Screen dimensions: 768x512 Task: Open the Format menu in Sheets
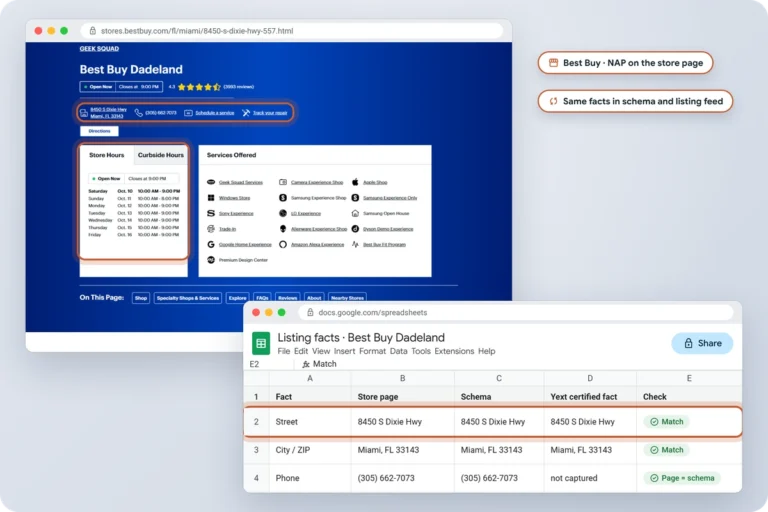[x=372, y=351]
